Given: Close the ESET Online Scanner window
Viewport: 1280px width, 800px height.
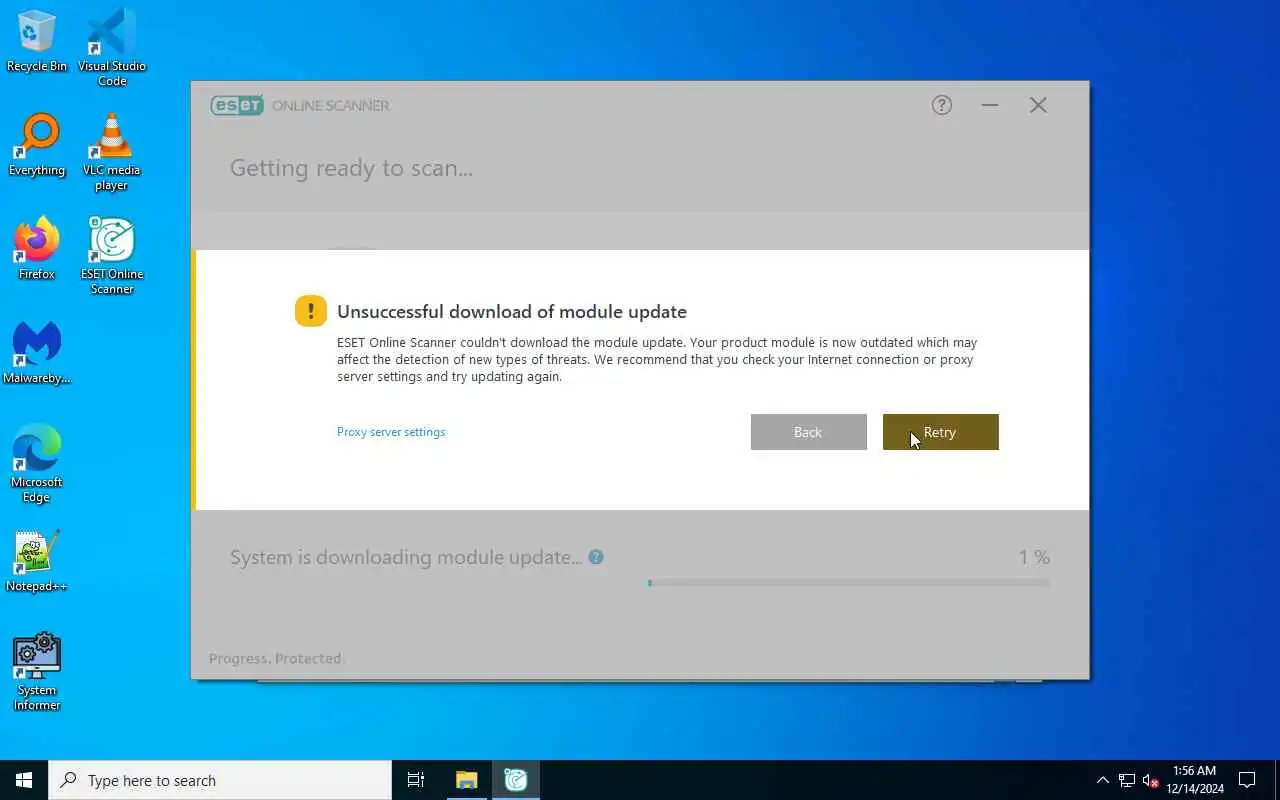Looking at the screenshot, I should tap(1038, 105).
